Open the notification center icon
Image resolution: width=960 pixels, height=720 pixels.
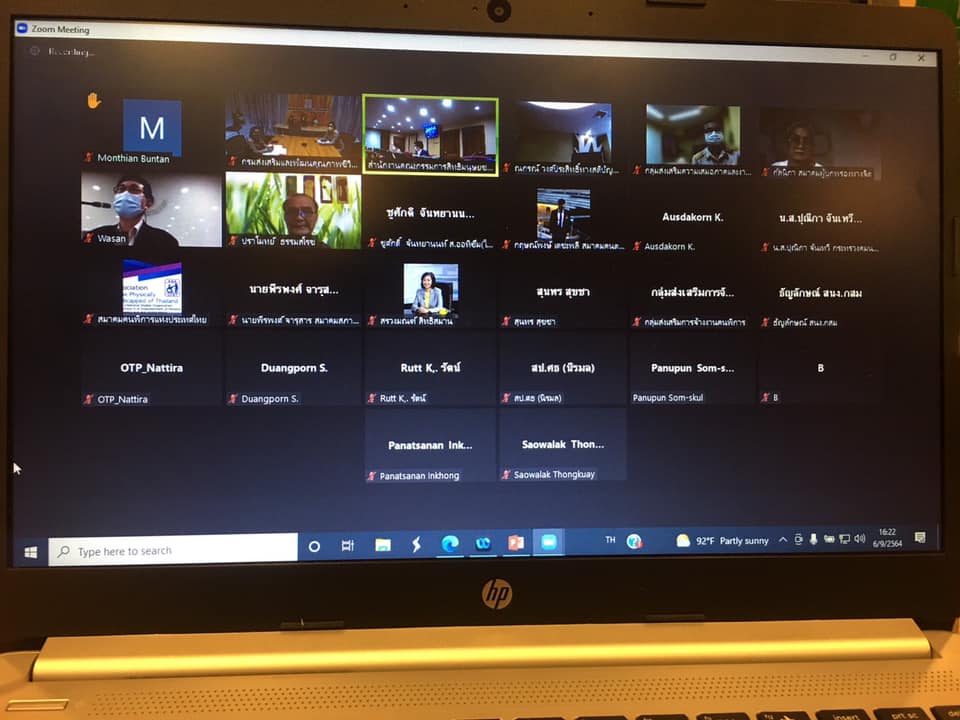coord(920,537)
